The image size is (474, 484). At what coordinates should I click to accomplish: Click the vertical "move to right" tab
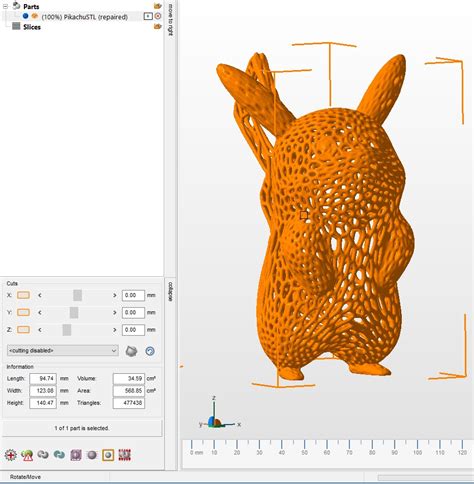click(171, 20)
